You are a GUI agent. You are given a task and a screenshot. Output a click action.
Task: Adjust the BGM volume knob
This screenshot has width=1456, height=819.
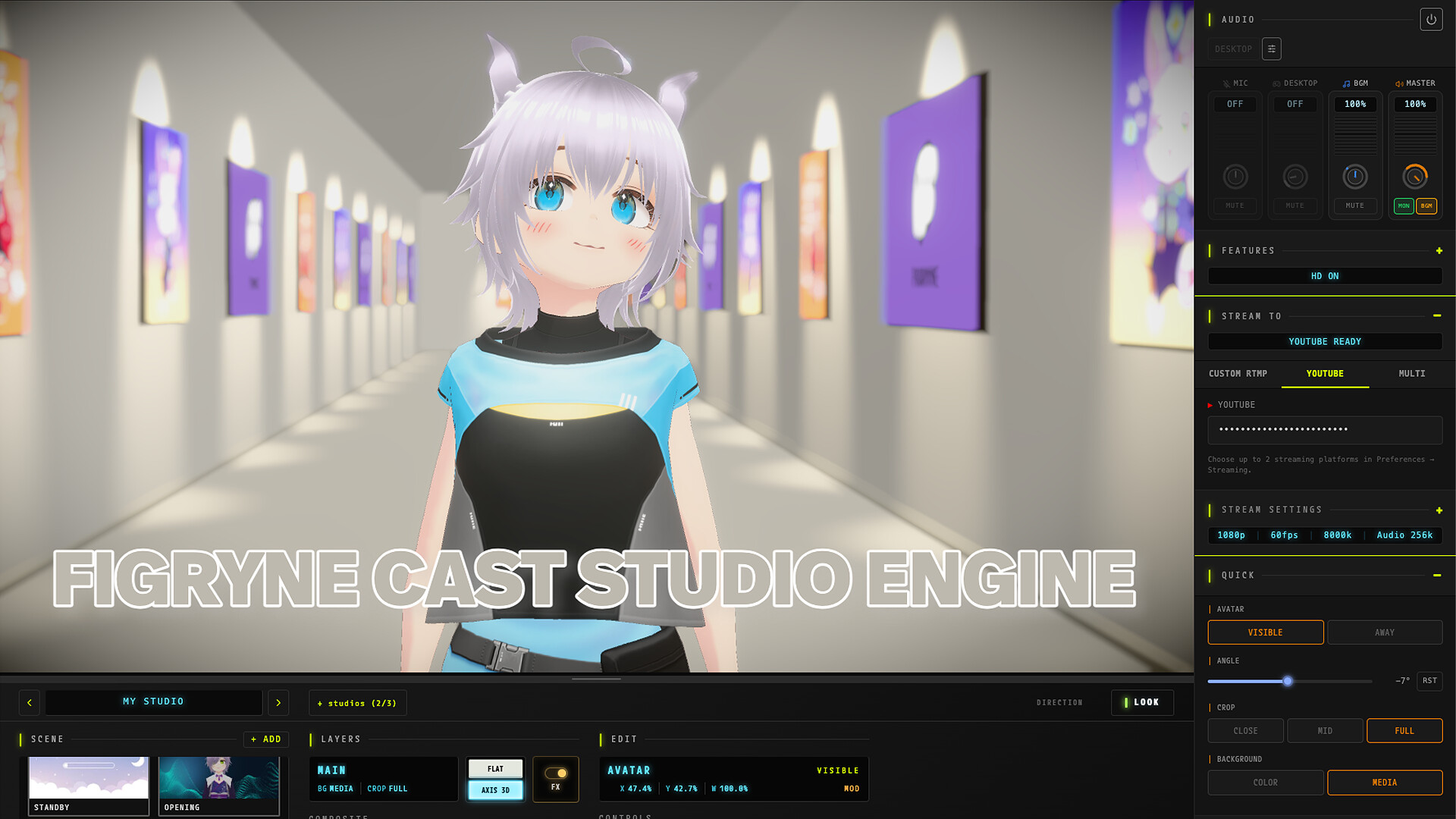tap(1355, 177)
